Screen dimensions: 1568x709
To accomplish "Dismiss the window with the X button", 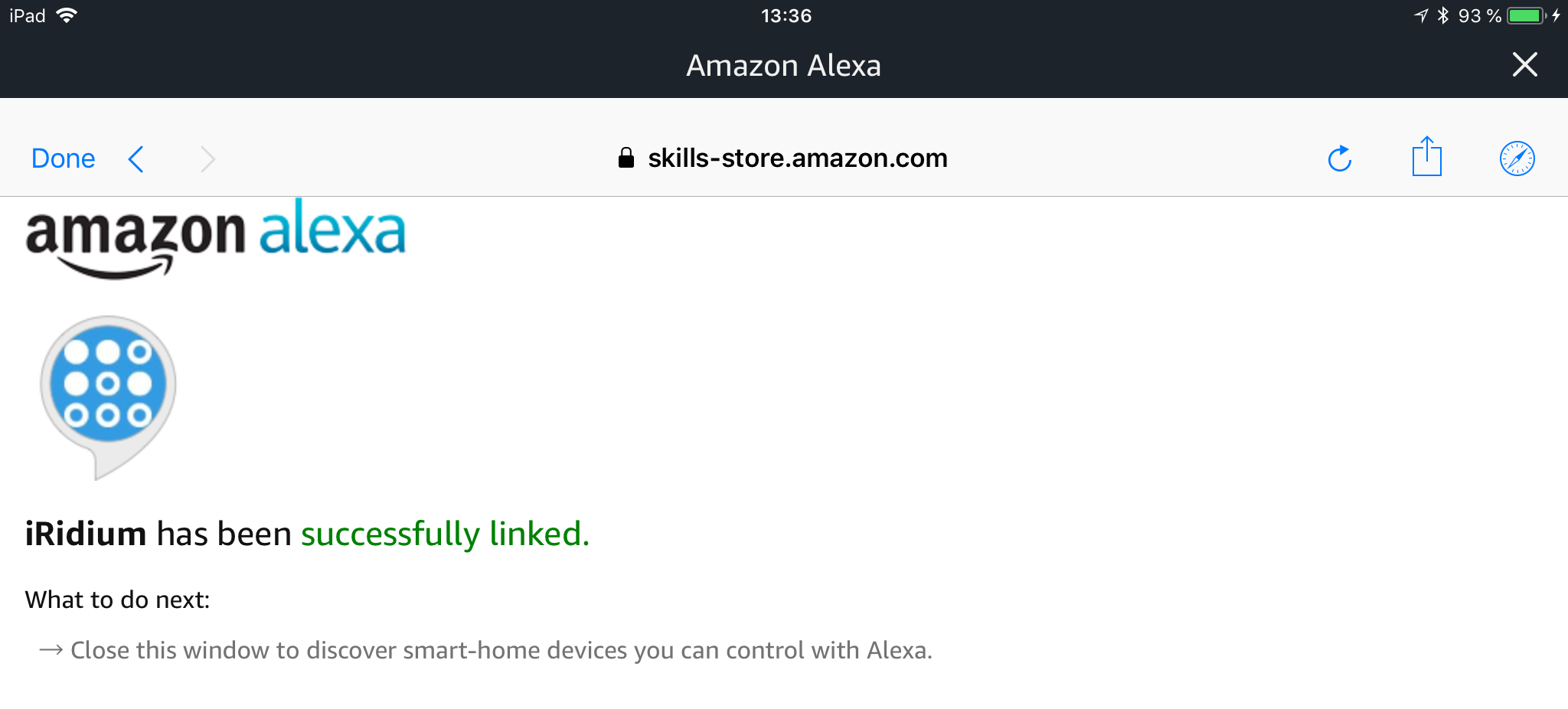I will point(1524,65).
